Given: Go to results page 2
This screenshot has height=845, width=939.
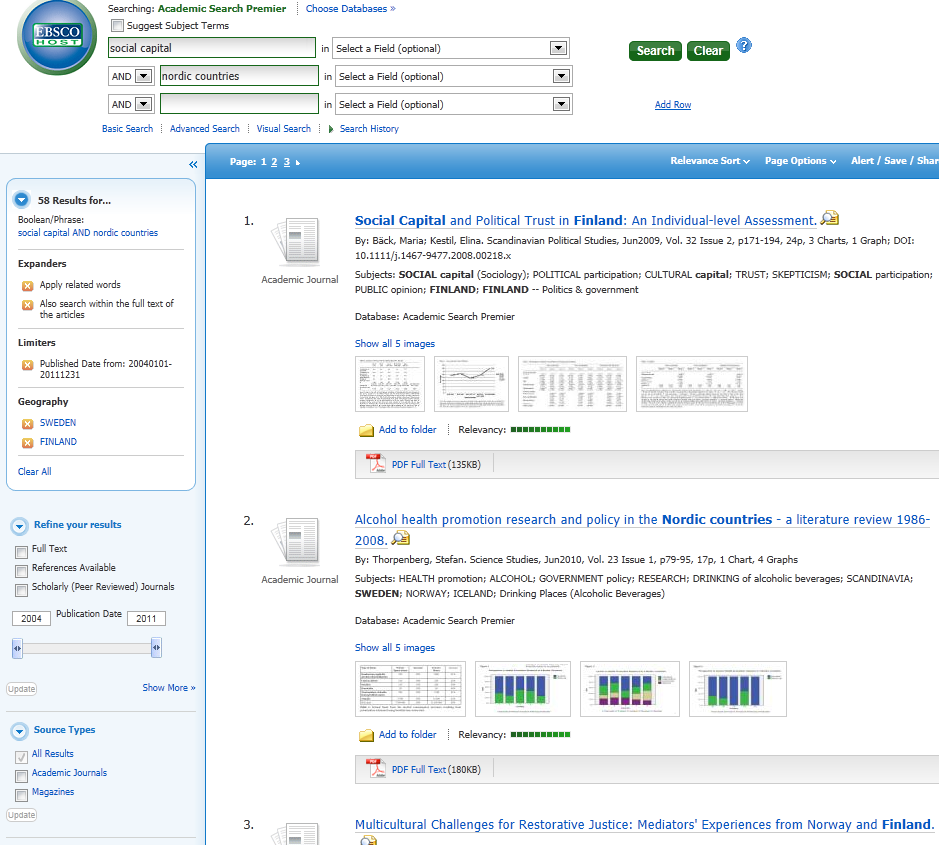Looking at the screenshot, I should tap(274, 162).
